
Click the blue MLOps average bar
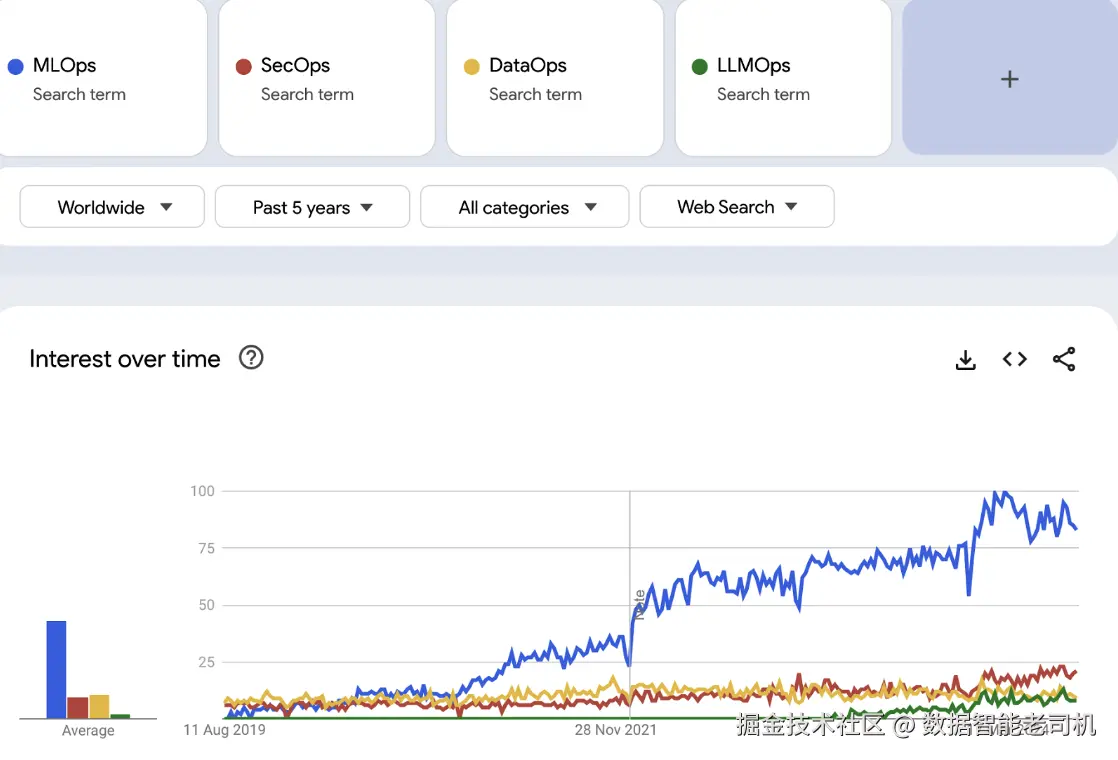(56, 669)
